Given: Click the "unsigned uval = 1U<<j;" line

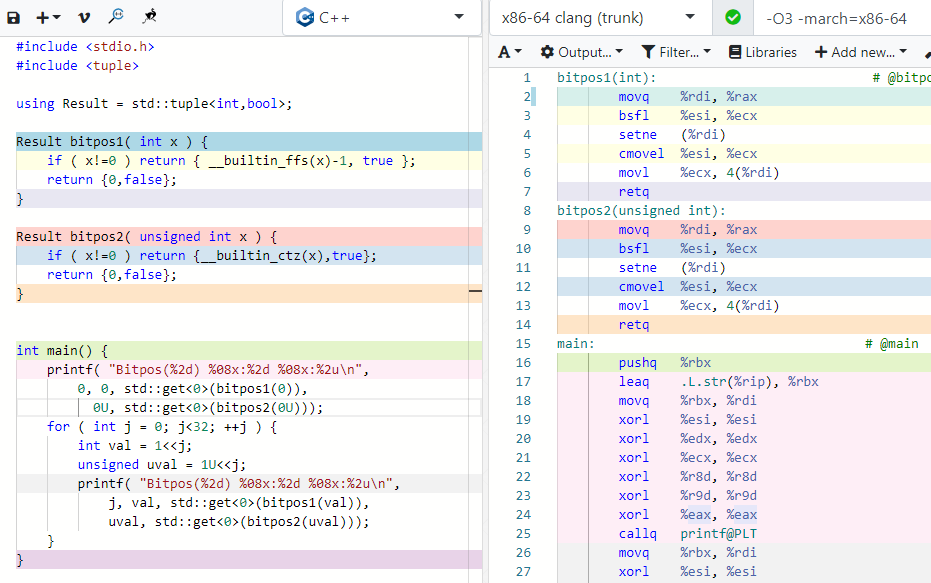Looking at the screenshot, I should 162,465.
